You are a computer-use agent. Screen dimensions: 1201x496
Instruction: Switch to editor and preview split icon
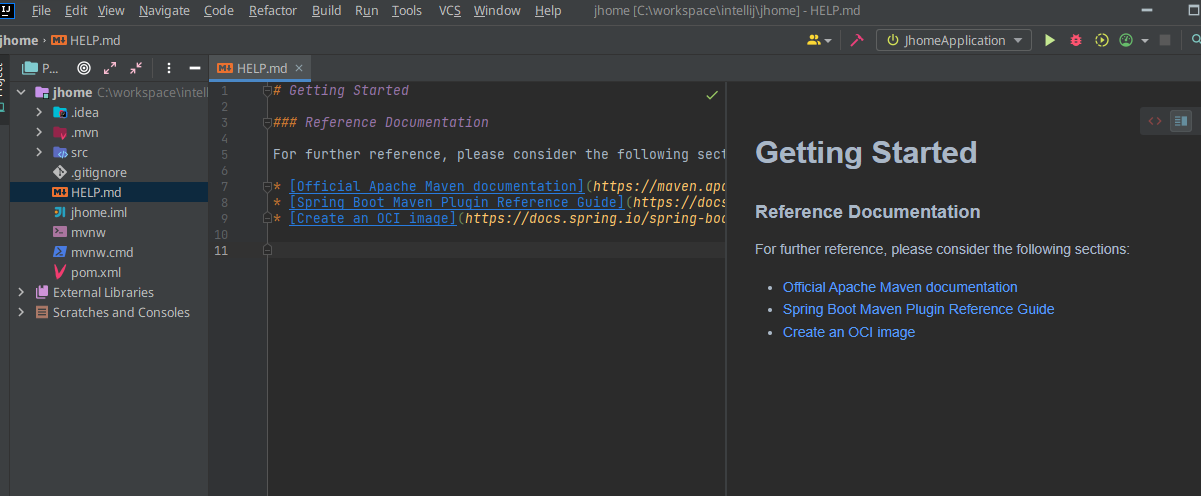coord(1181,121)
